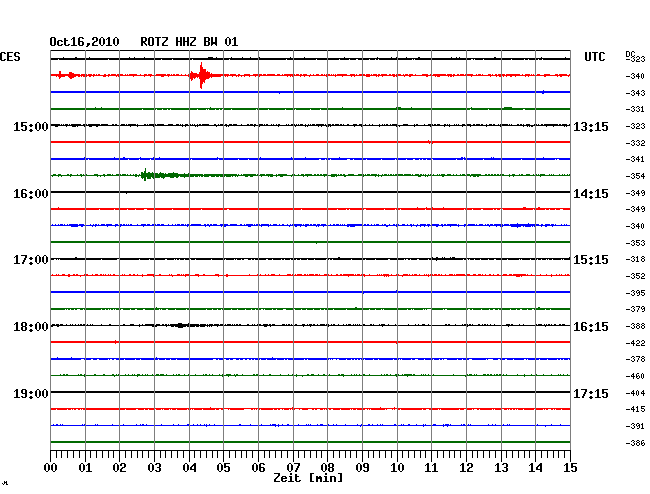Select the 18:00 local time label
650x494 pixels.
31,327
